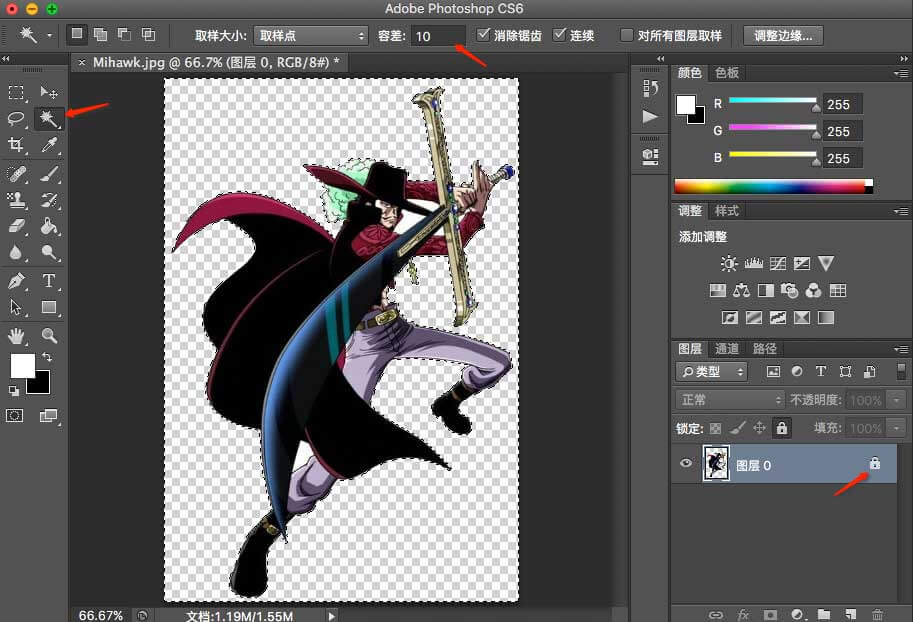Image resolution: width=913 pixels, height=622 pixels.
Task: Add Channel Mixer adjustment
Action: click(x=813, y=291)
